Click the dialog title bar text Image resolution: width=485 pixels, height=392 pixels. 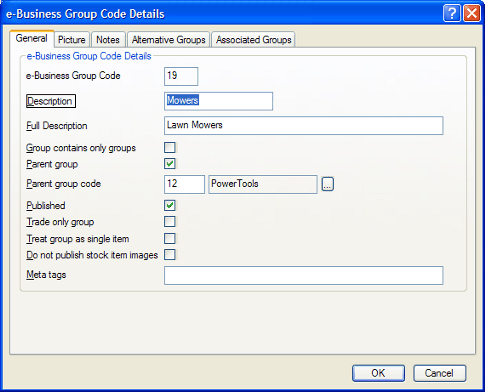coord(85,14)
